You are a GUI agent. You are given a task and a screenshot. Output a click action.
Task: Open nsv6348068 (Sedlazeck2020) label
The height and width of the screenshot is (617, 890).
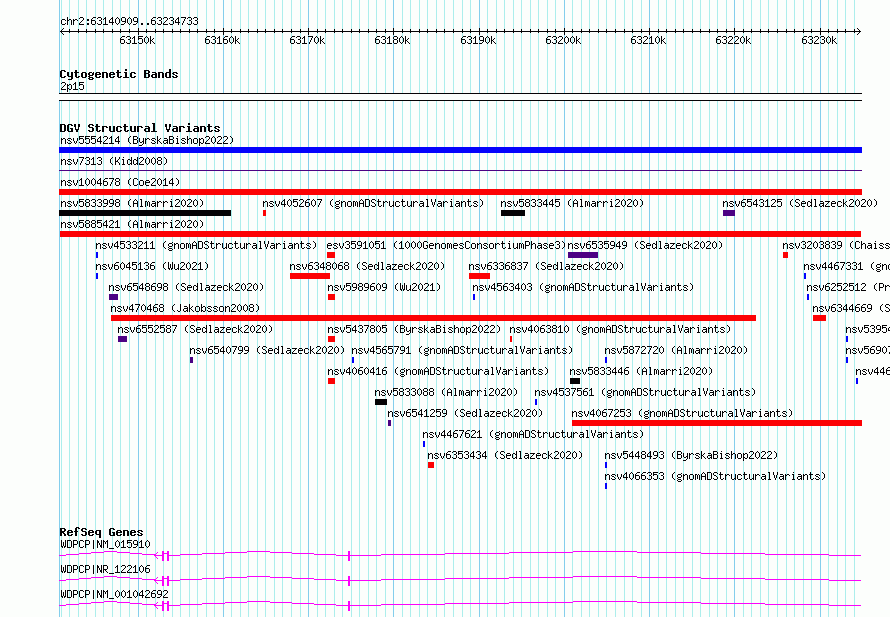(x=367, y=266)
